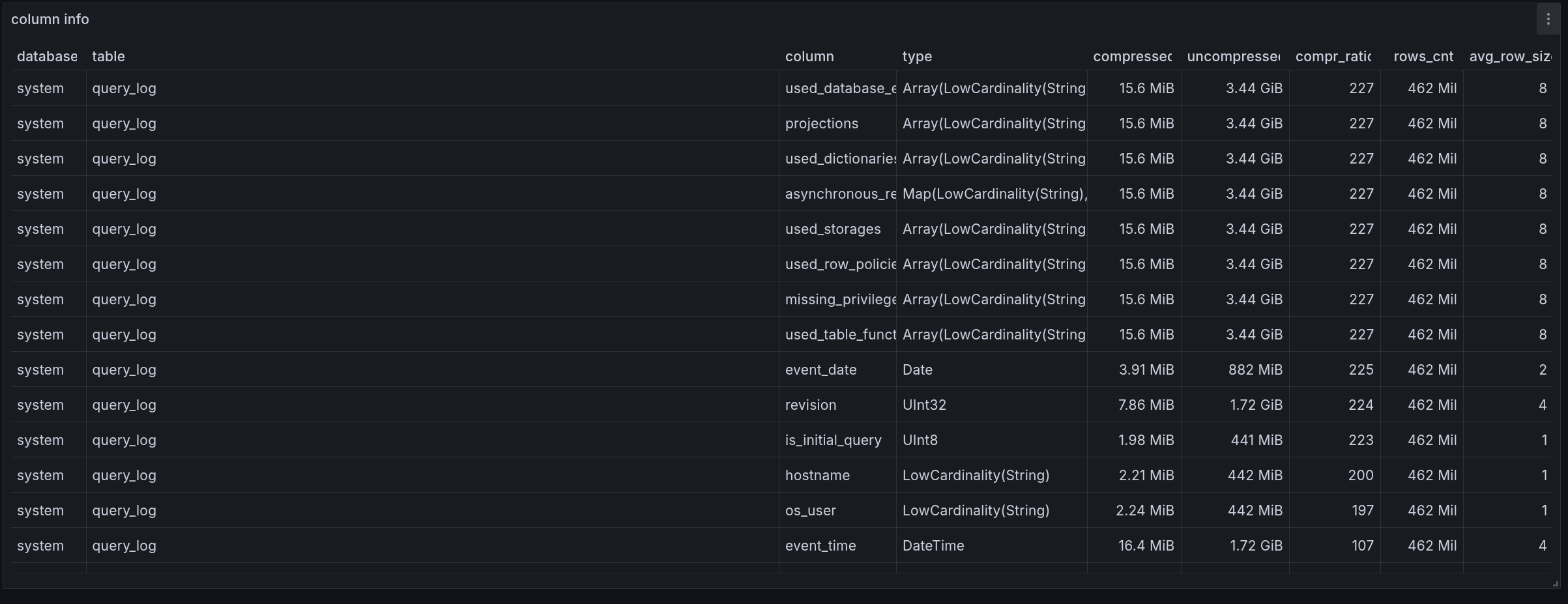
Task: Sort by the compr_ratio header
Action: point(1333,57)
